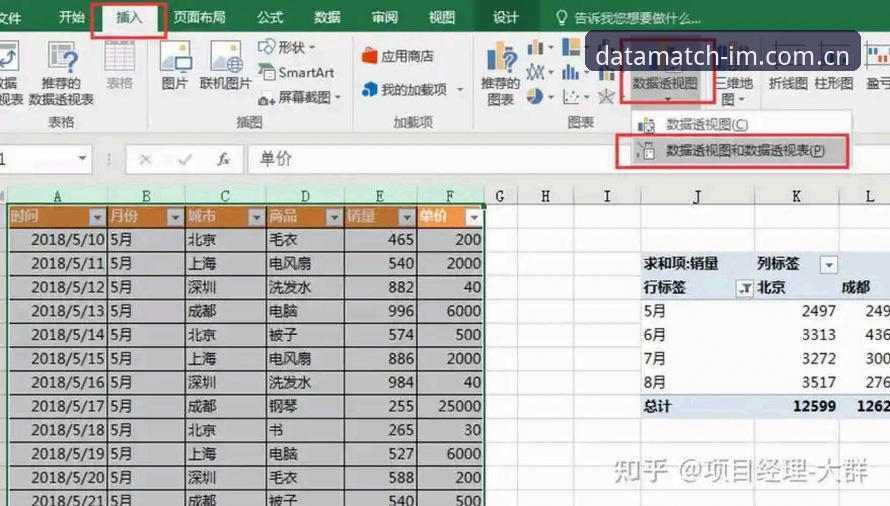Select the 书 cell in the 商品 column
Screen dimensions: 890x506
click(305, 430)
